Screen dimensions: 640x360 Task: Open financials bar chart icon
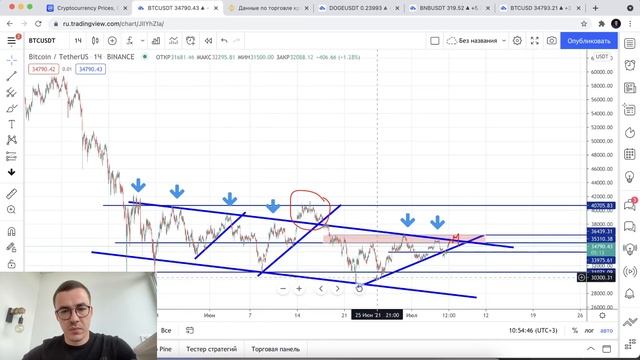tap(156, 40)
